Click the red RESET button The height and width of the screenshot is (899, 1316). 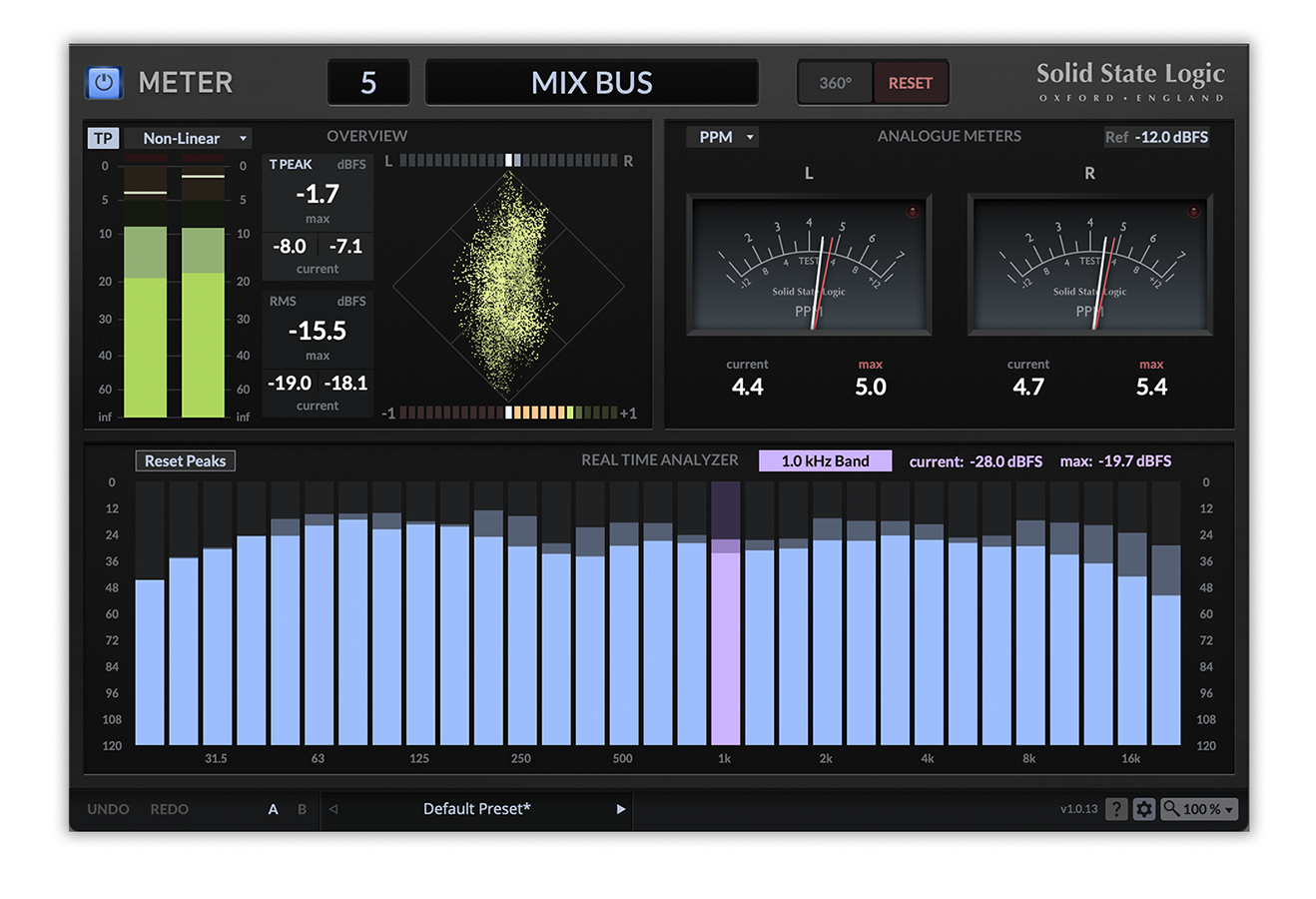[911, 83]
